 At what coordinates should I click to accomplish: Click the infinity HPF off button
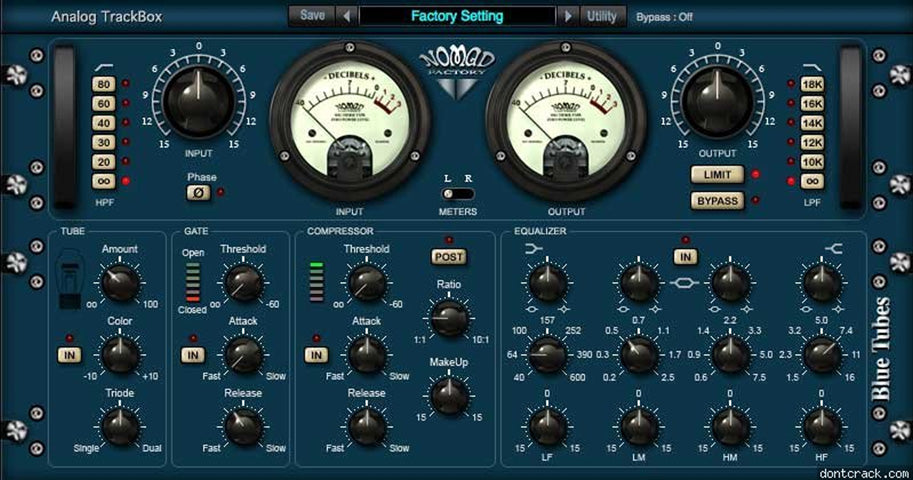(x=103, y=181)
